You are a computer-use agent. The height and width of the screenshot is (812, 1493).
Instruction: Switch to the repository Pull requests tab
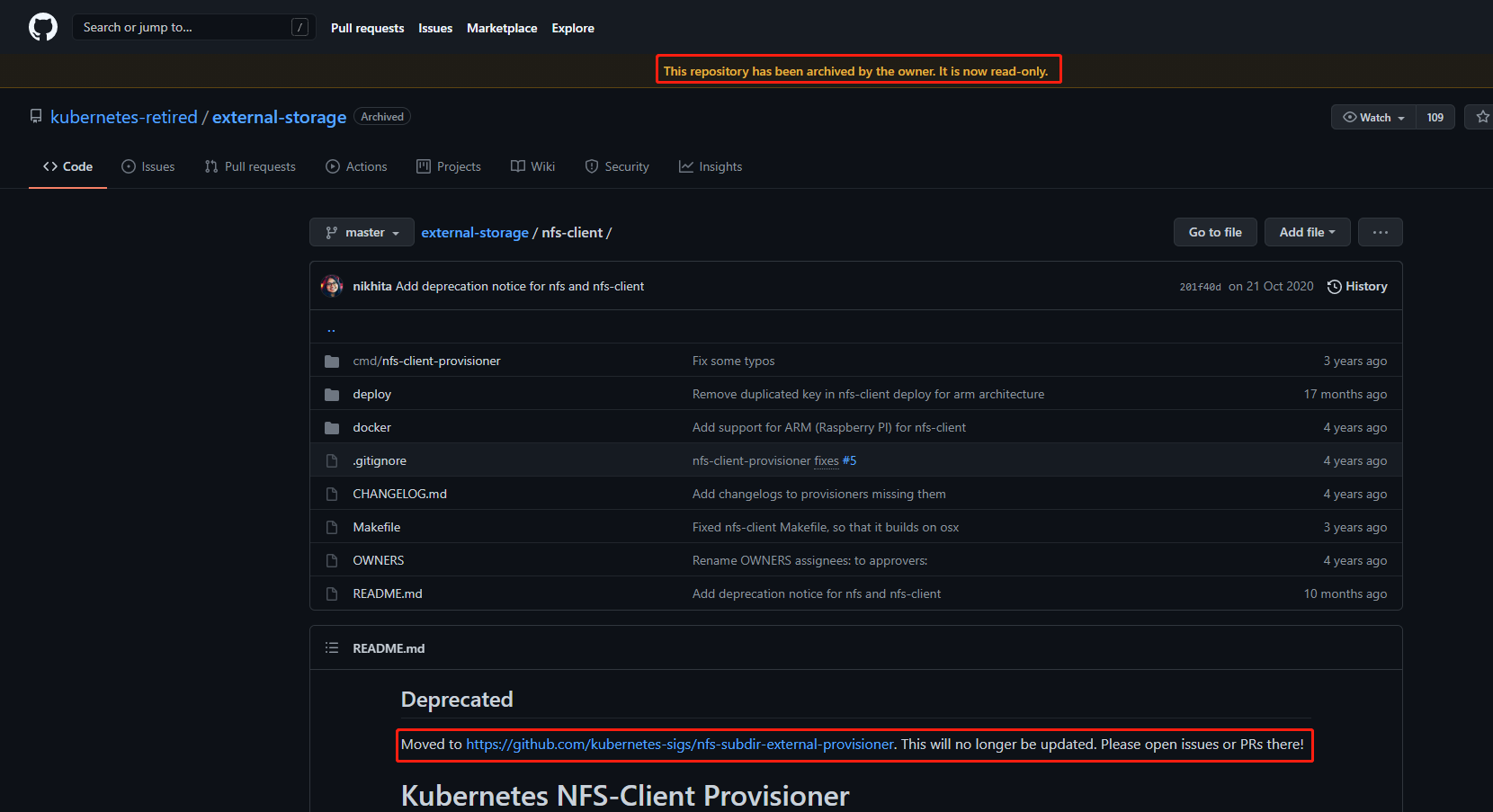point(250,166)
